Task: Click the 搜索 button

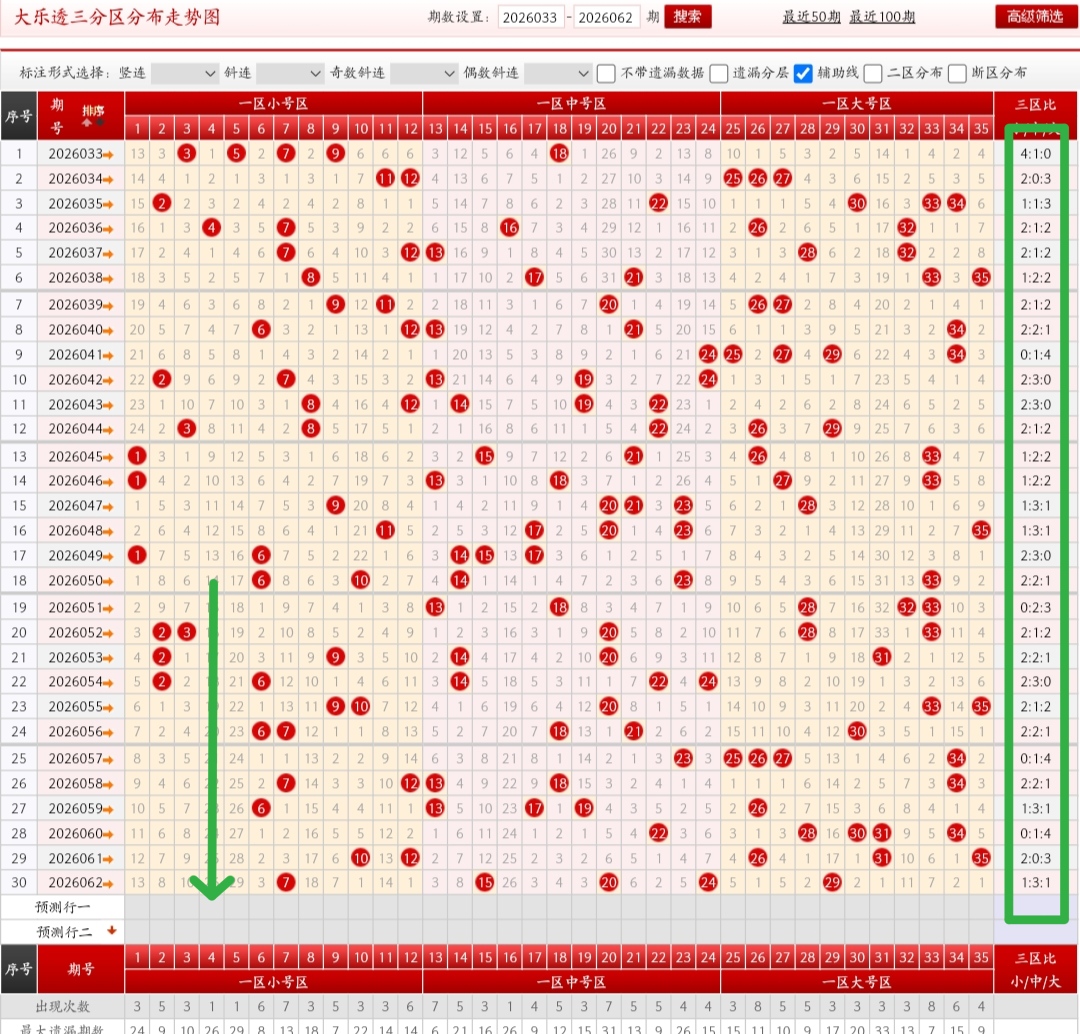Action: click(x=688, y=17)
